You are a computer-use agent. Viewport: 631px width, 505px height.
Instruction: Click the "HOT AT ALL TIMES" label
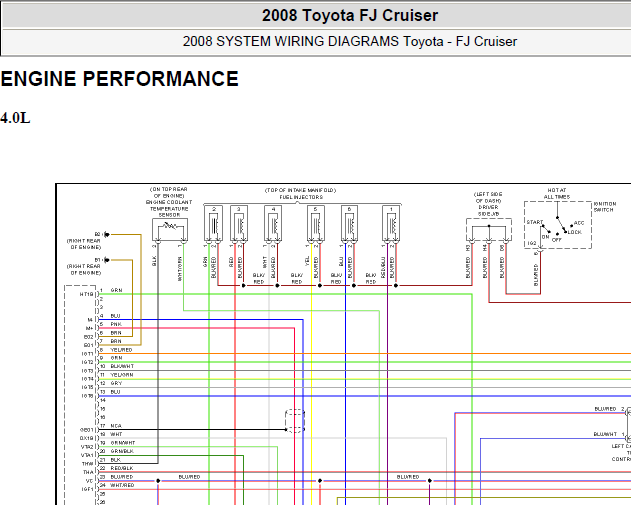click(557, 193)
